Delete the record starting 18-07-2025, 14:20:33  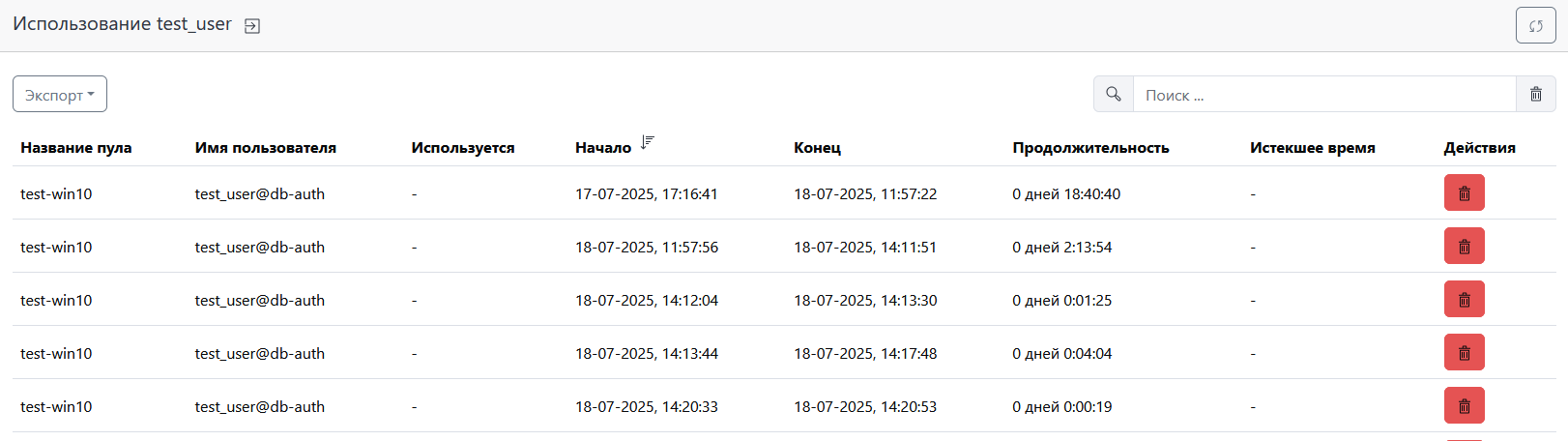pyautogui.click(x=1464, y=406)
